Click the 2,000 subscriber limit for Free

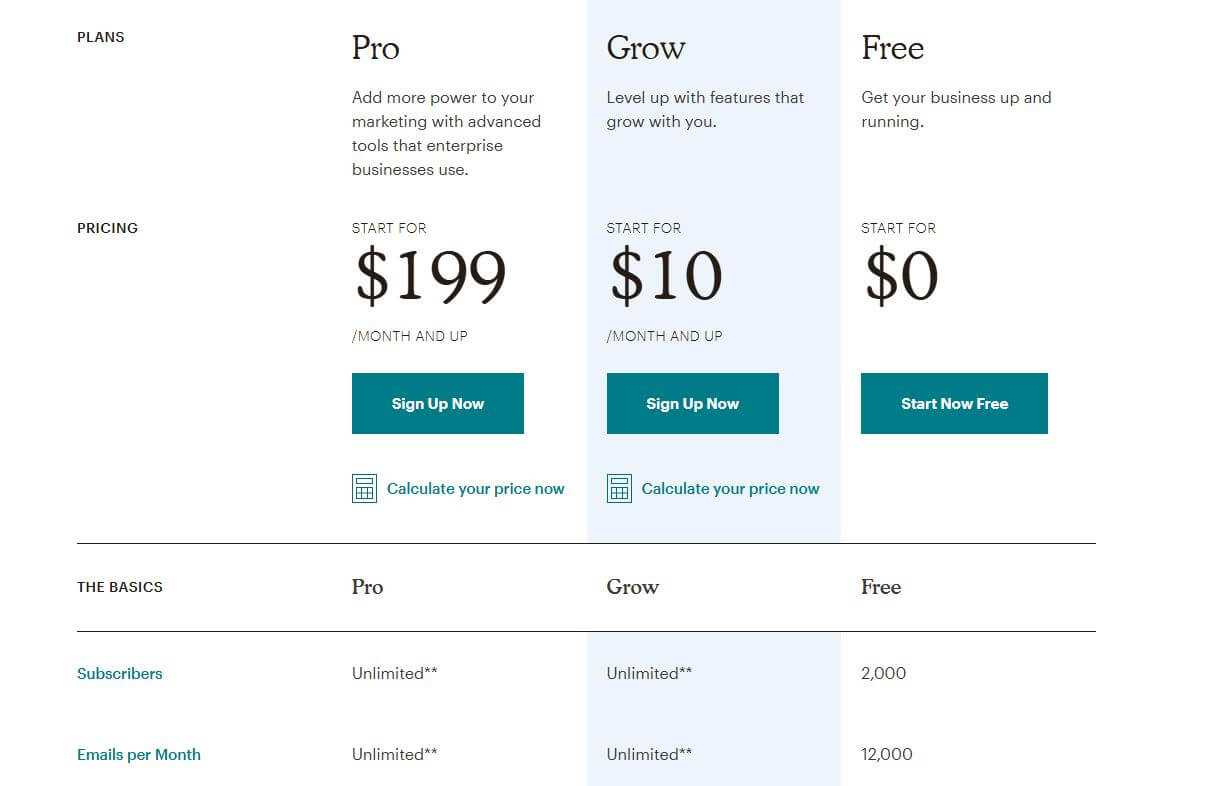pos(884,673)
